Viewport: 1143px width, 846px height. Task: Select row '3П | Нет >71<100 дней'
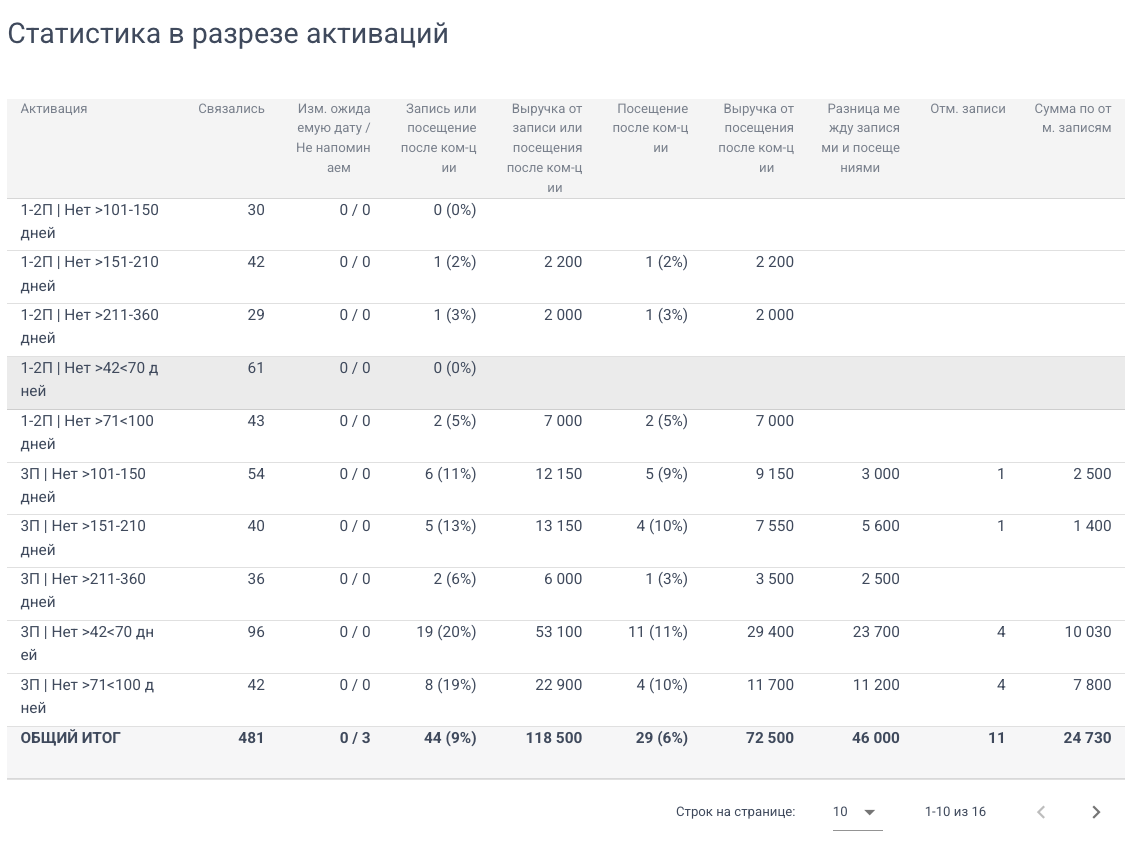click(x=566, y=700)
